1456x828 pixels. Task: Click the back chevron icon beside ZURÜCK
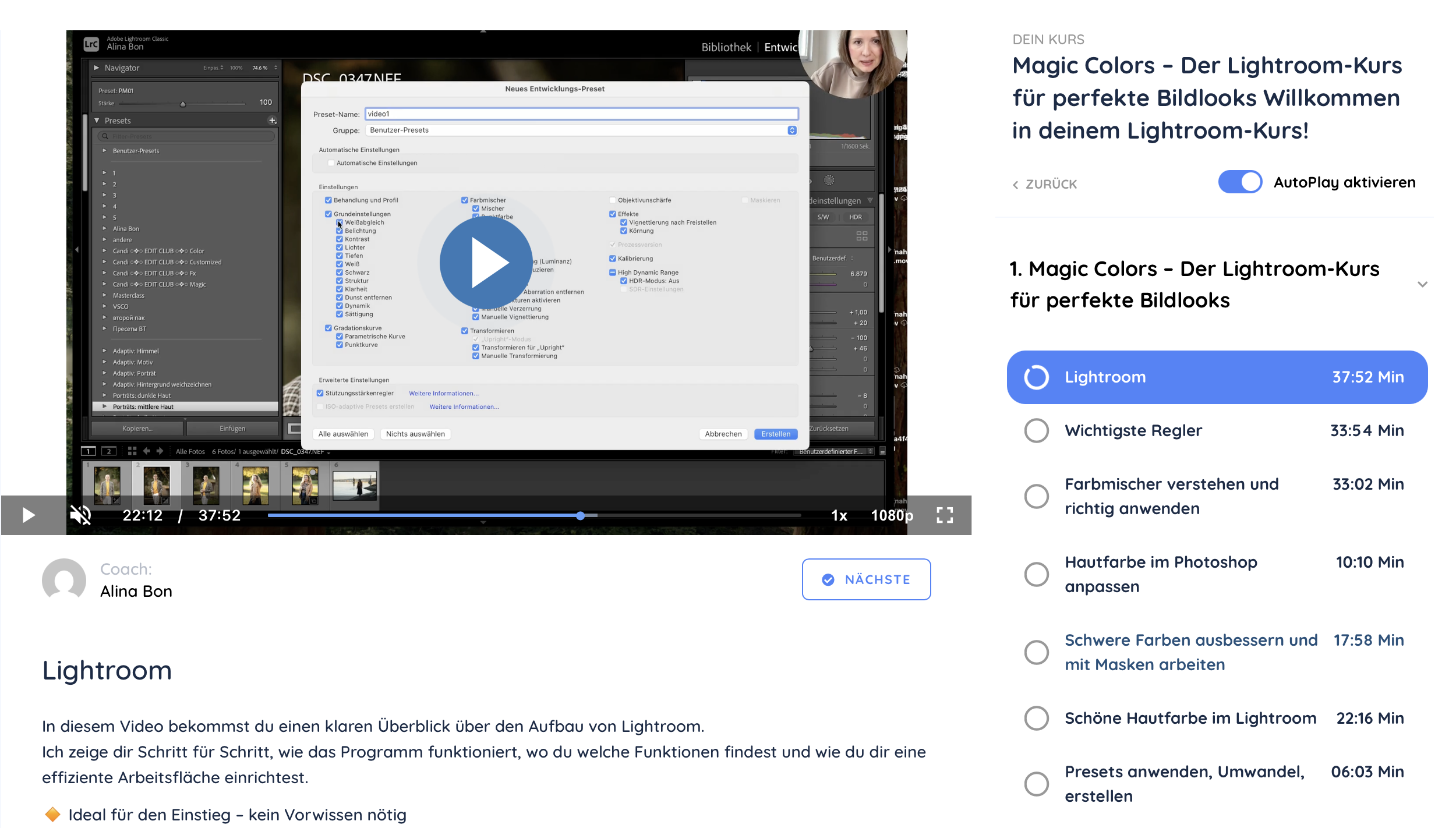coord(1015,185)
